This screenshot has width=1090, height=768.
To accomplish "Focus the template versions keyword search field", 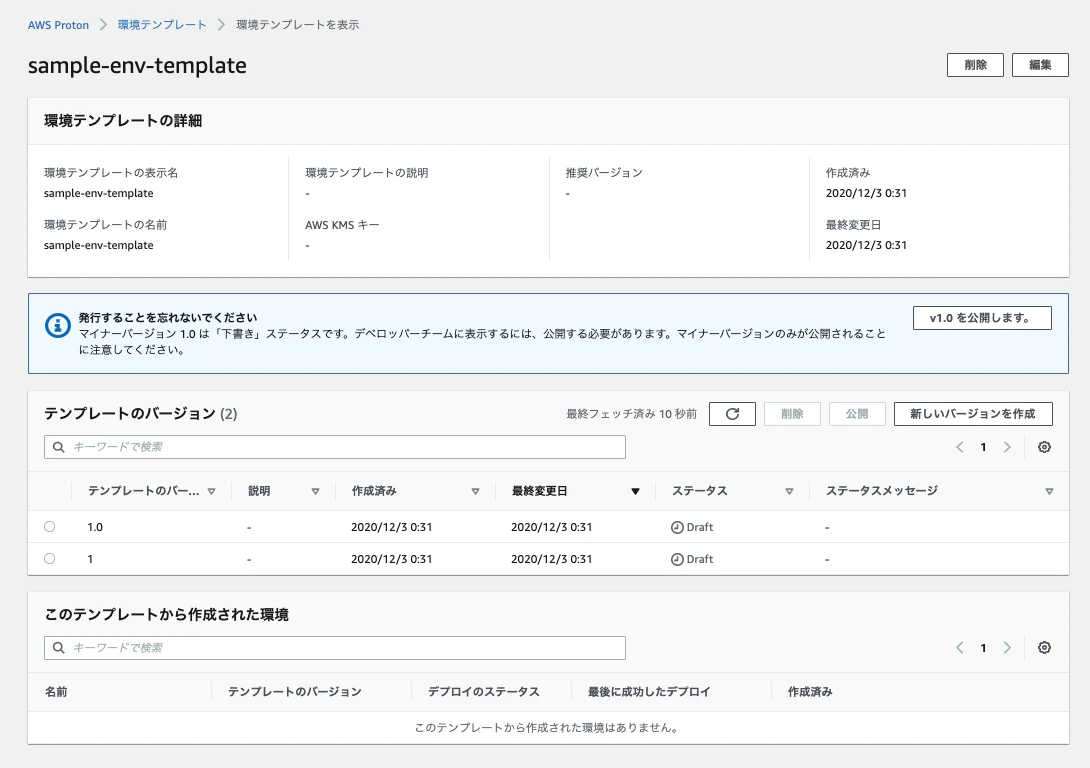I will [x=334, y=447].
